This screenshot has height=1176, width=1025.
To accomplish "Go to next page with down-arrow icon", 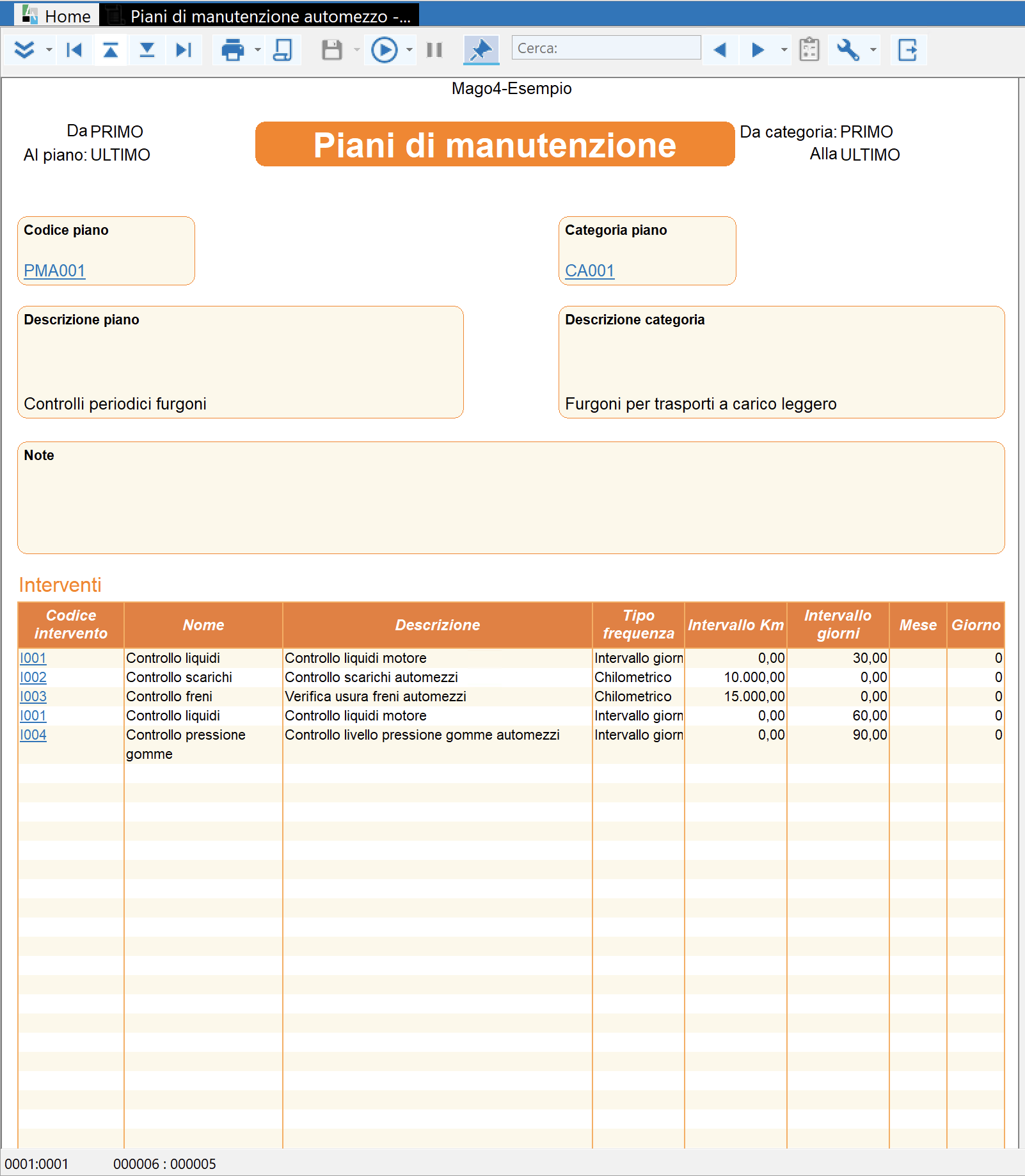I will click(147, 49).
